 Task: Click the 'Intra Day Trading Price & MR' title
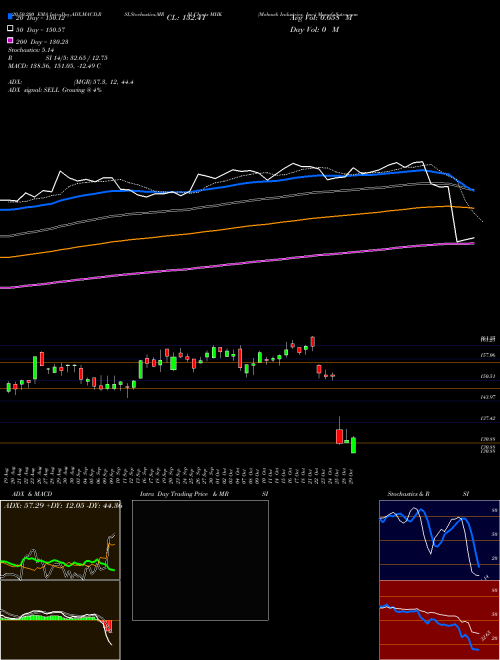[x=184, y=494]
